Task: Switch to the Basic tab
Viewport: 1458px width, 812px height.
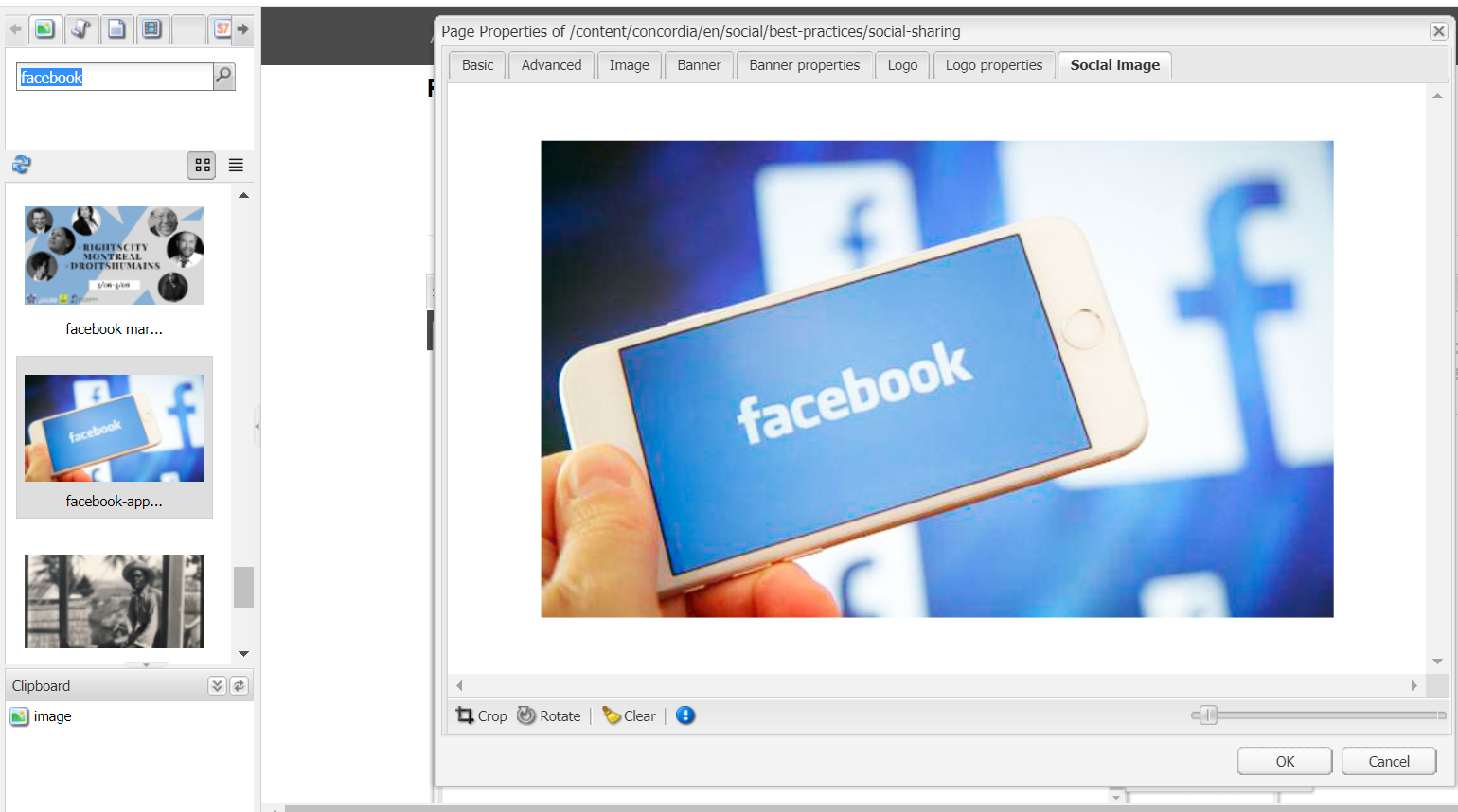Action: pyautogui.click(x=477, y=65)
